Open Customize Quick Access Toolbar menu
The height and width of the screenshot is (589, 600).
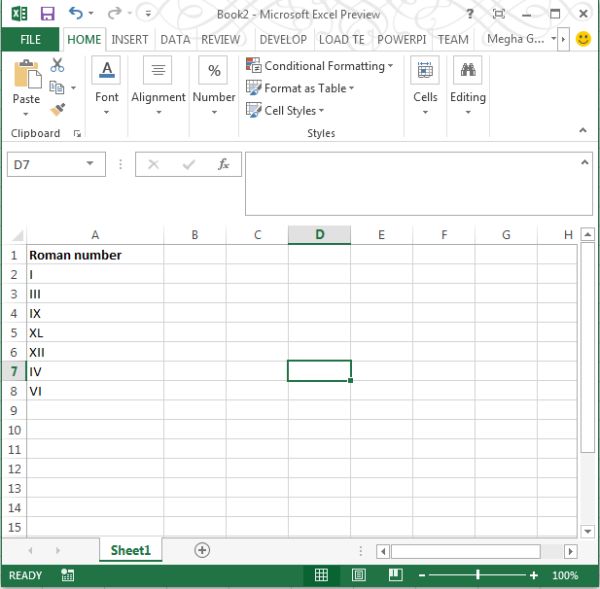click(148, 14)
